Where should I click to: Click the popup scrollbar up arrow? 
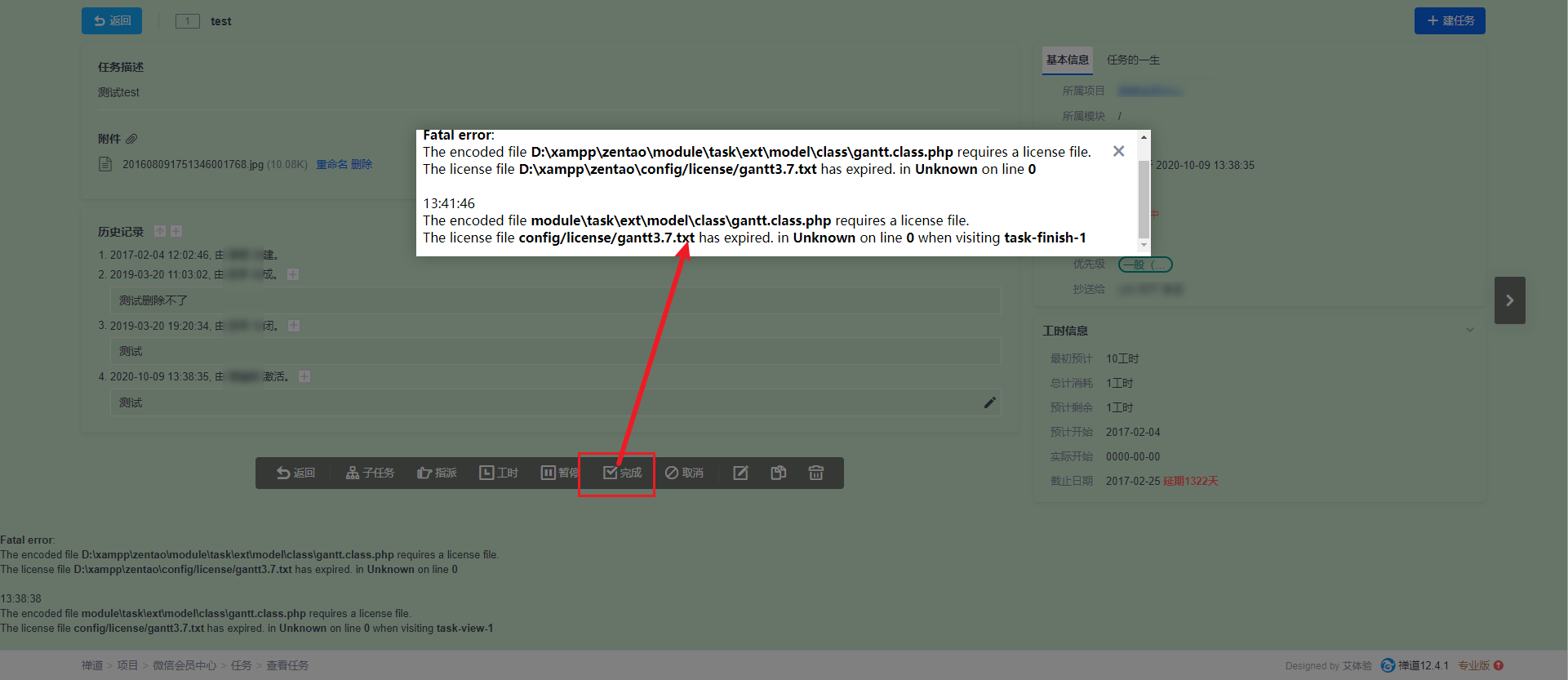coord(1144,136)
